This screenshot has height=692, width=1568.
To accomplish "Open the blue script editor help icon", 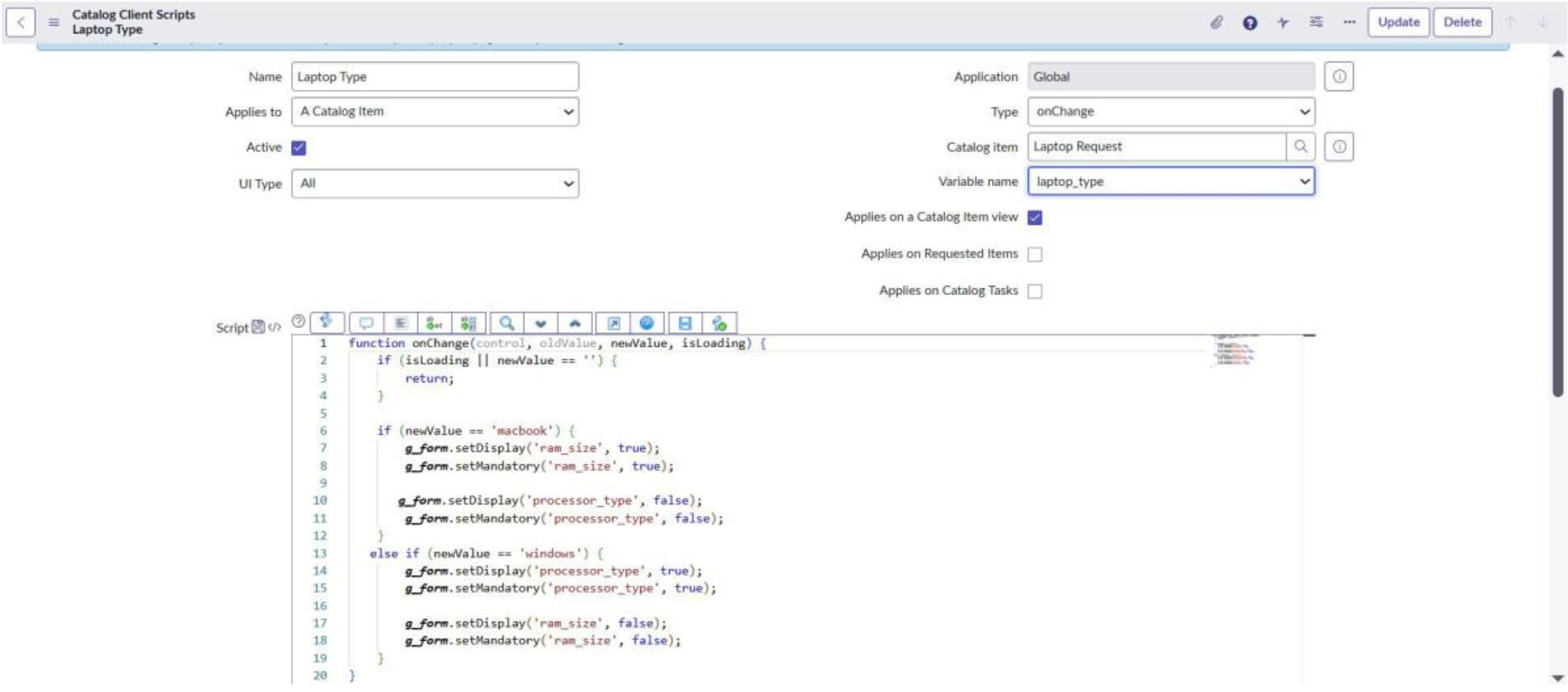I will 647,323.
